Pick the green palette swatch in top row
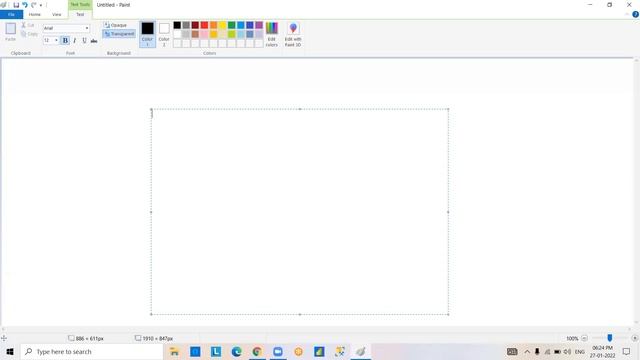The height and width of the screenshot is (360, 640). point(231,25)
